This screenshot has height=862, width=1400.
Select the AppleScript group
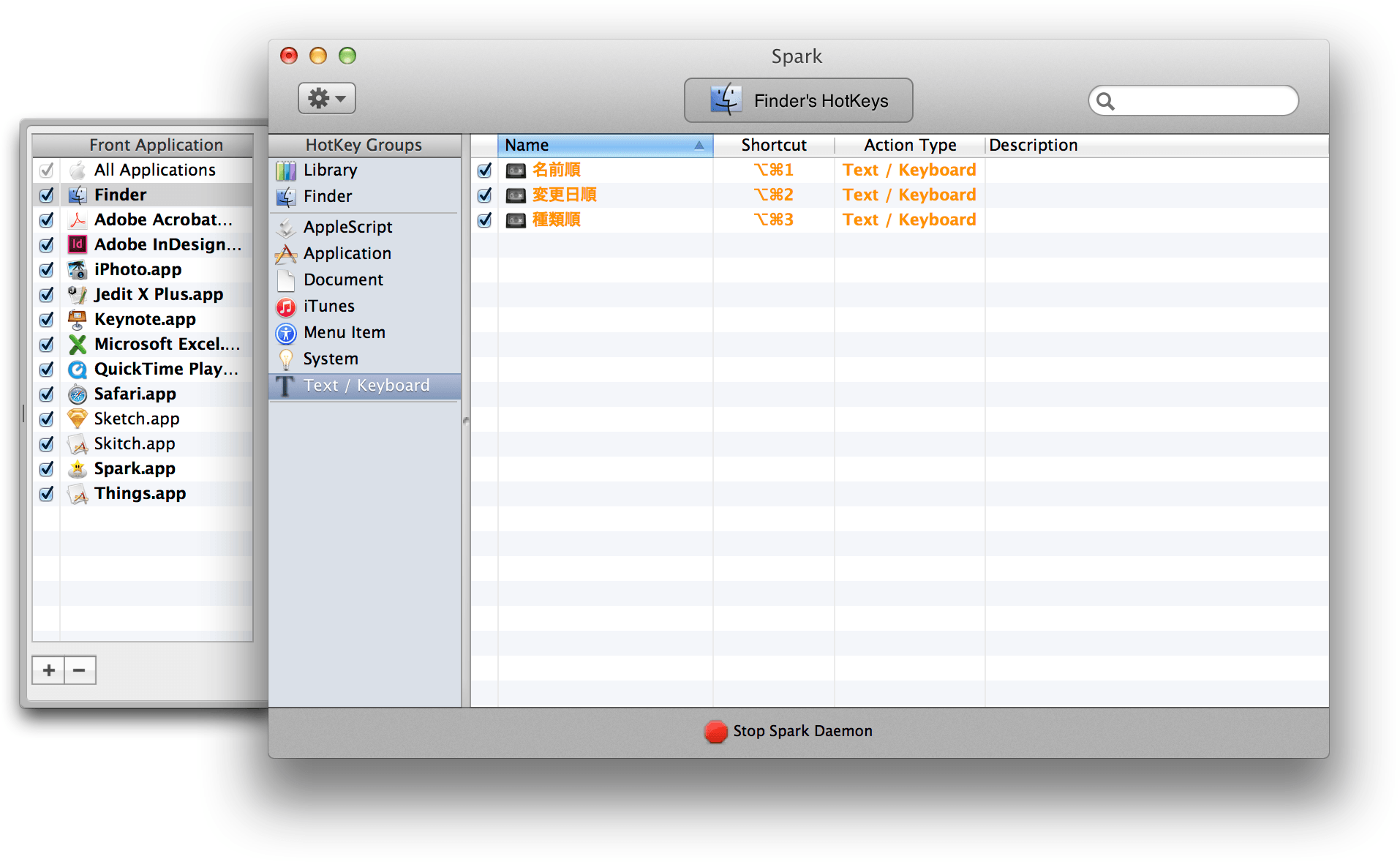365,227
